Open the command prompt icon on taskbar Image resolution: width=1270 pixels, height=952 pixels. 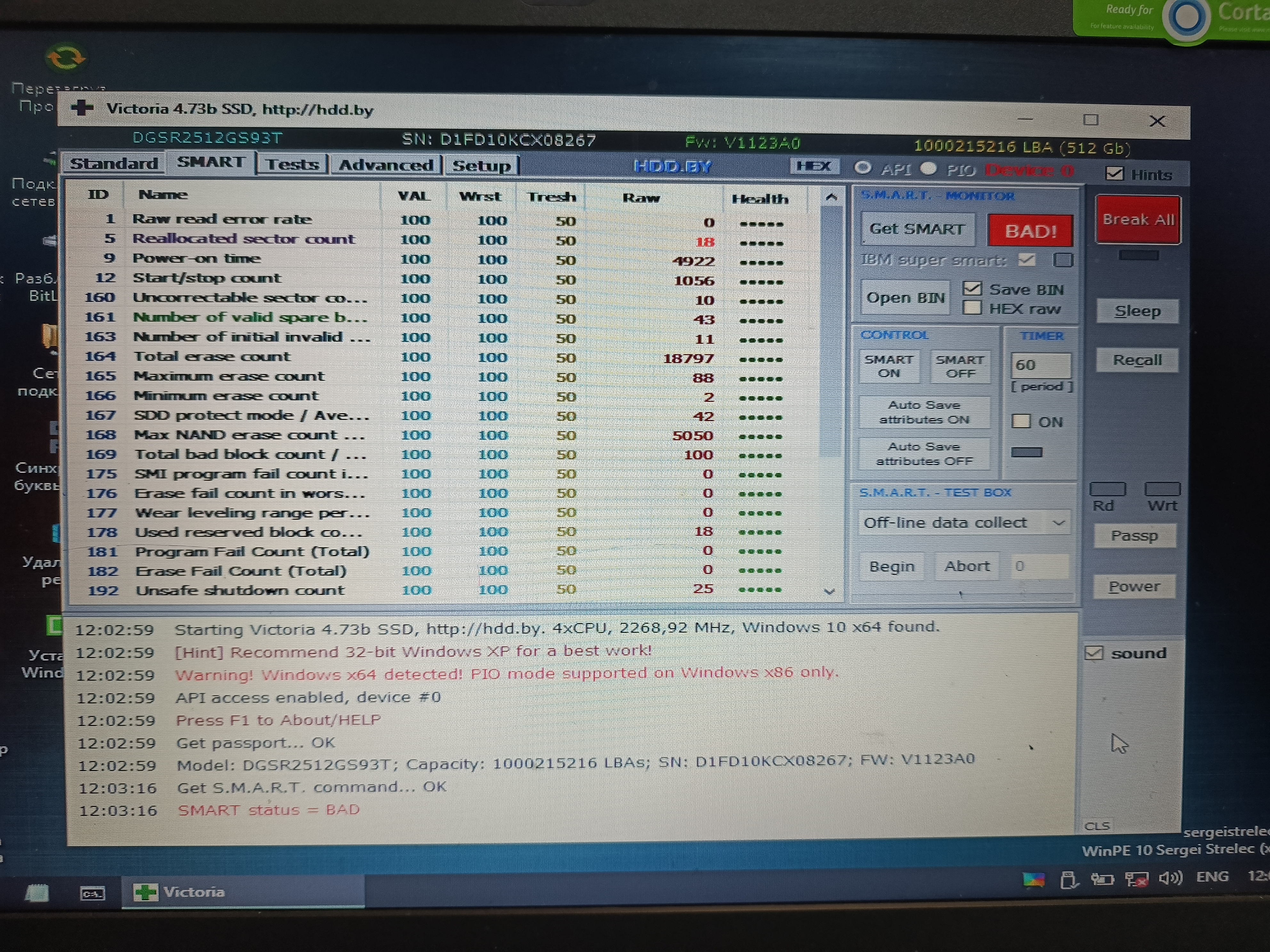(x=92, y=893)
